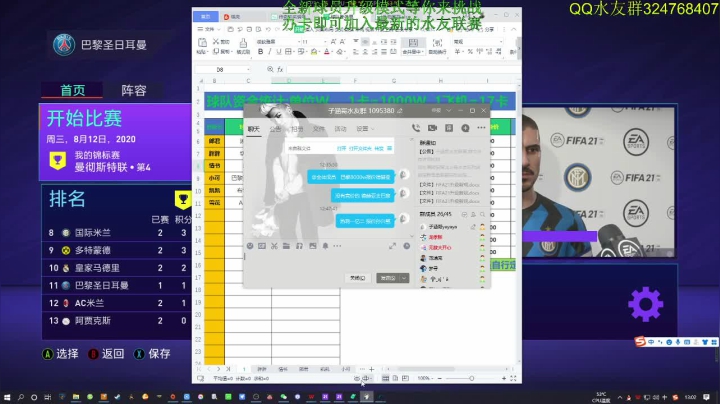Viewport: 720px width, 404px height.
Task: Click the send file folder icon in QQ chat
Action: tap(287, 246)
